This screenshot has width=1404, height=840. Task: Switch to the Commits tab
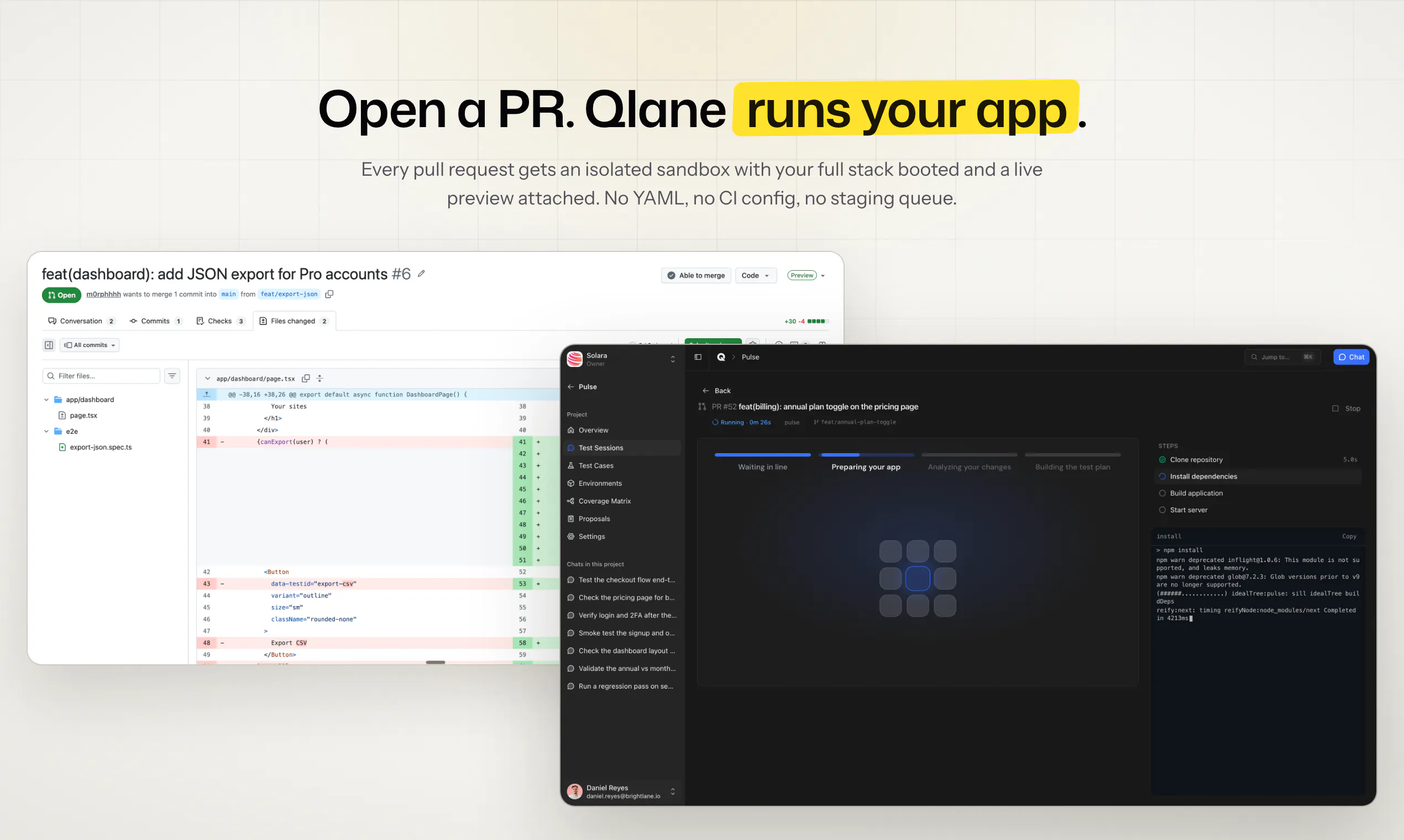[156, 321]
